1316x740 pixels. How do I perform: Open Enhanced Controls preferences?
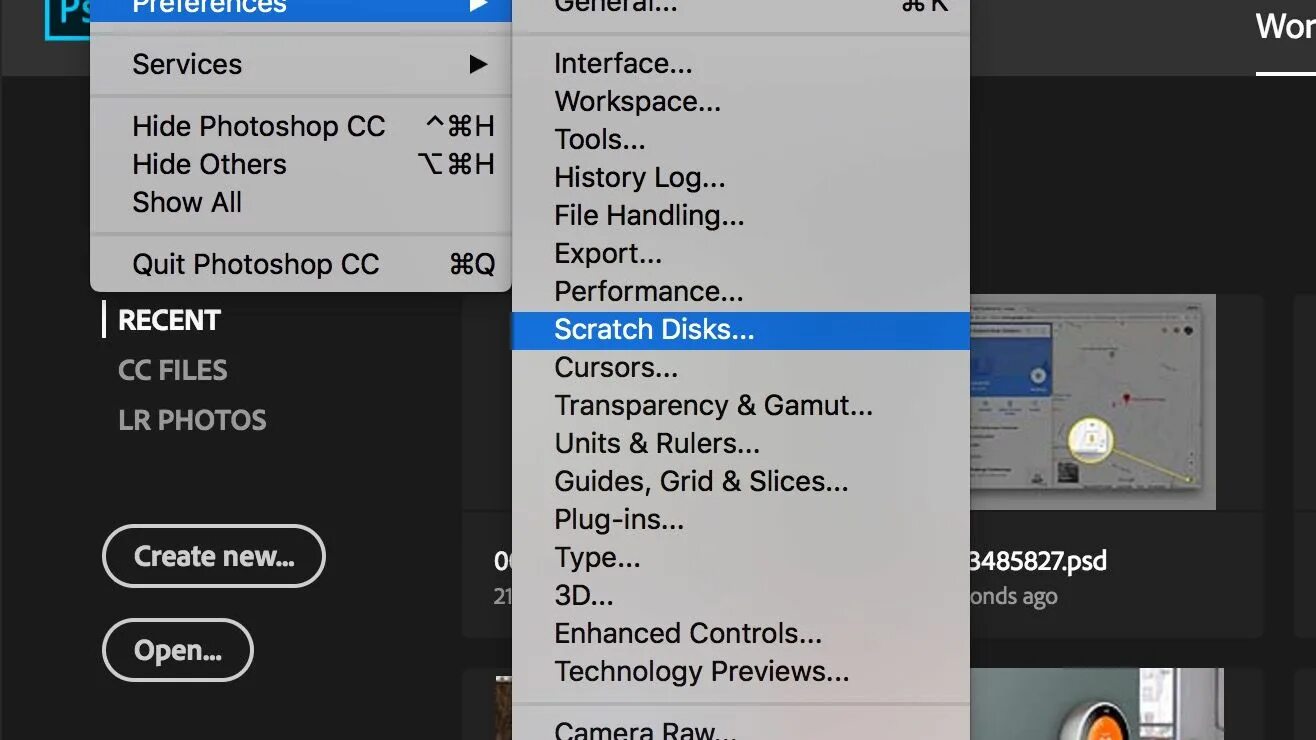click(x=741, y=634)
